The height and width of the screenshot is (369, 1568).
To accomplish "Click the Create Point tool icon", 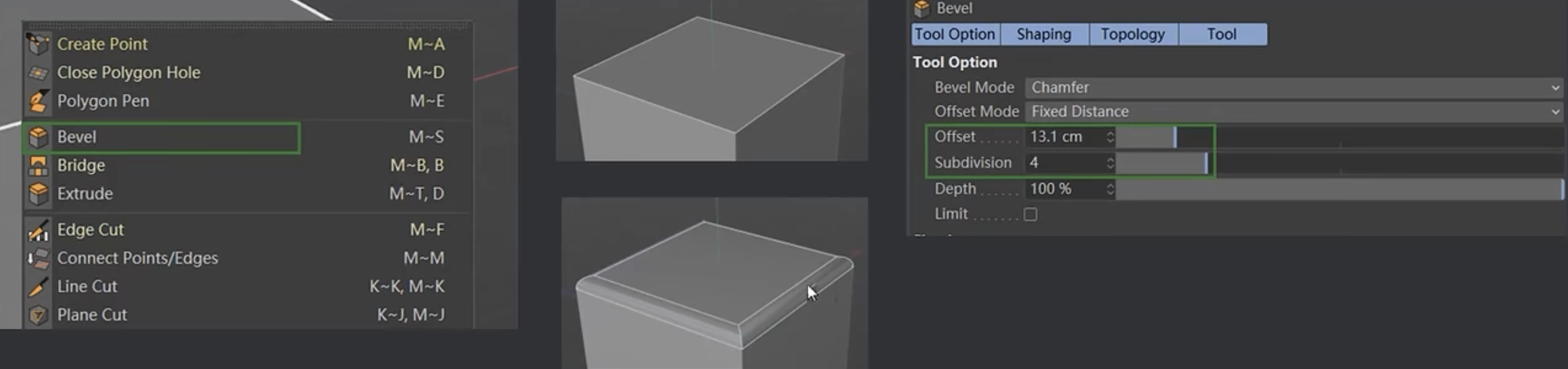I will point(38,44).
